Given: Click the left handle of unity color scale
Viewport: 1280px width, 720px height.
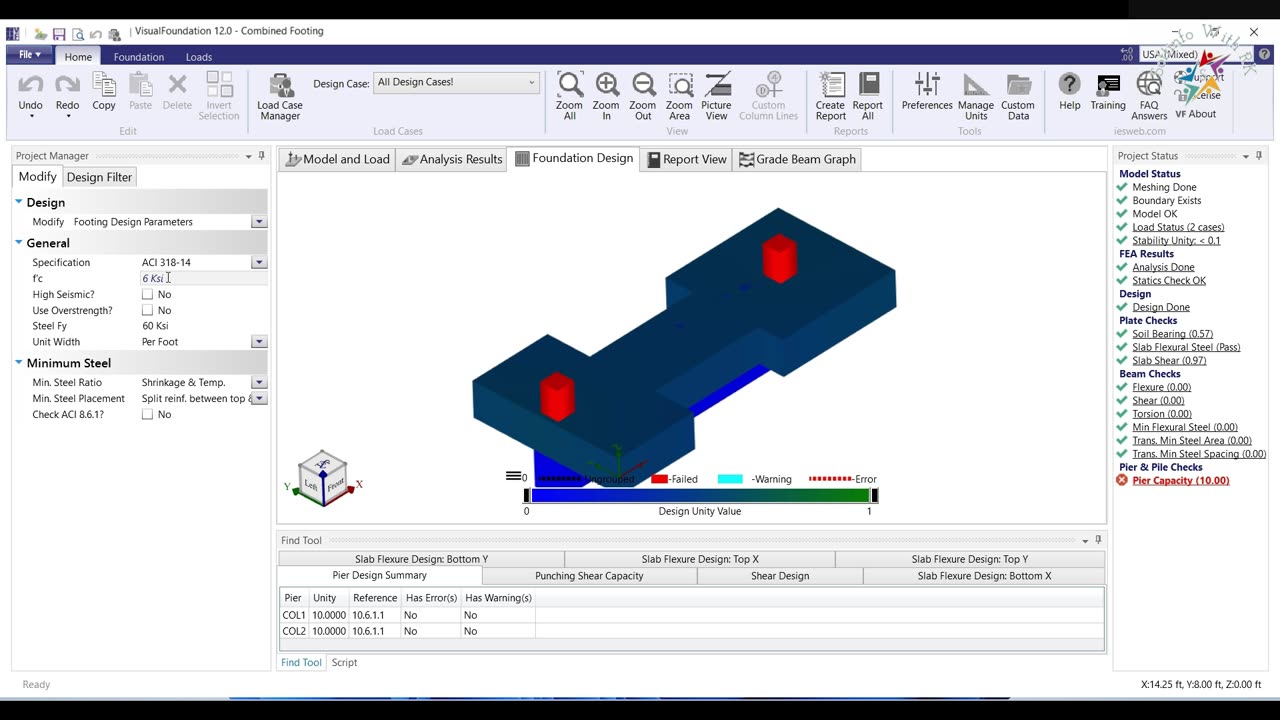Looking at the screenshot, I should pyautogui.click(x=527, y=495).
